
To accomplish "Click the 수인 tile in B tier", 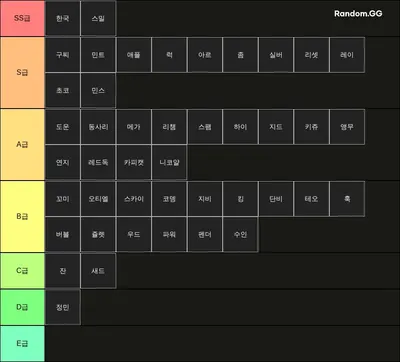I will pyautogui.click(x=240, y=235).
